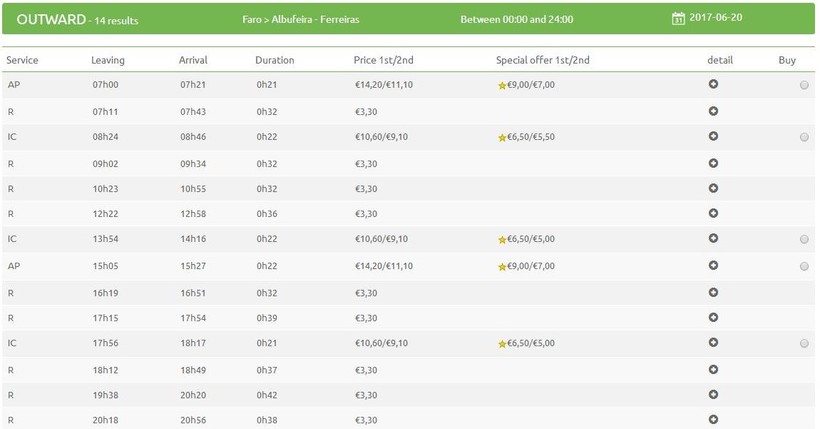This screenshot has width=820, height=429.
Task: Expand details for the 12h22 R train
Action: click(713, 213)
